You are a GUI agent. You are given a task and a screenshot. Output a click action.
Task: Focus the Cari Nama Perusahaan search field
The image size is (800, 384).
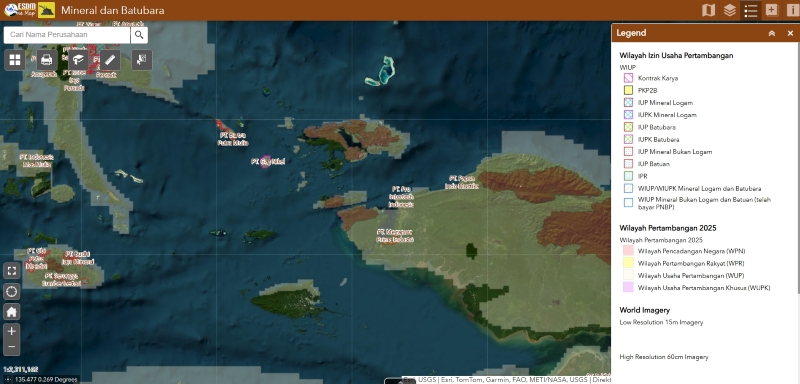click(67, 35)
